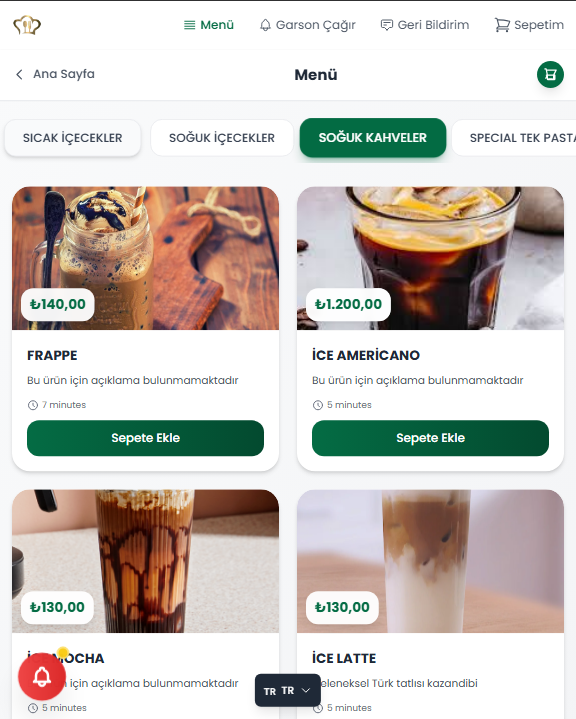Open the SPECIAL TEK PASTA category
Viewport: 576px width, 719px height.
[514, 138]
